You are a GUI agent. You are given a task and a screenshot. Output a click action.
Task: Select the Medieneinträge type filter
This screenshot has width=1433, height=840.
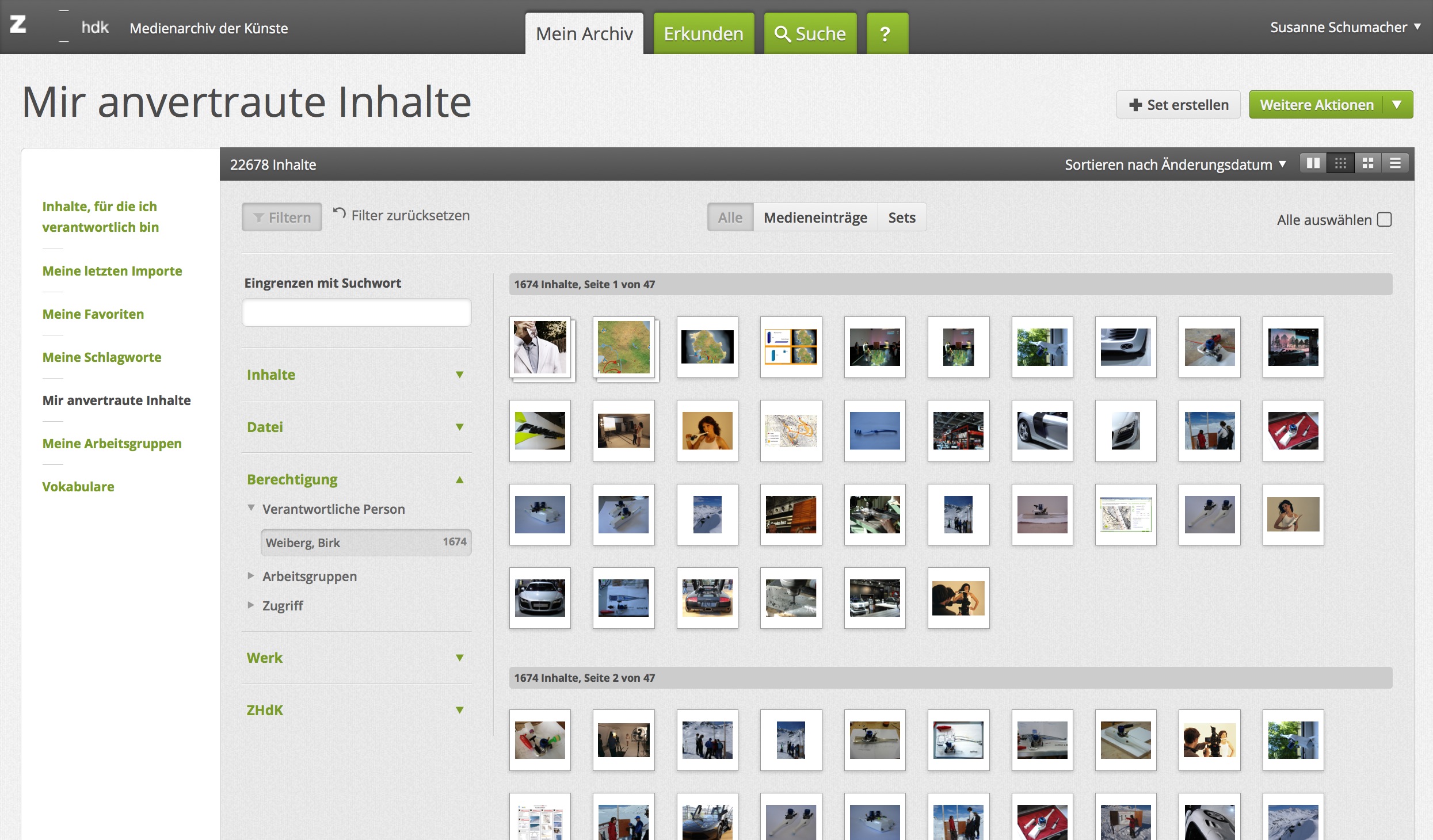[x=815, y=217]
